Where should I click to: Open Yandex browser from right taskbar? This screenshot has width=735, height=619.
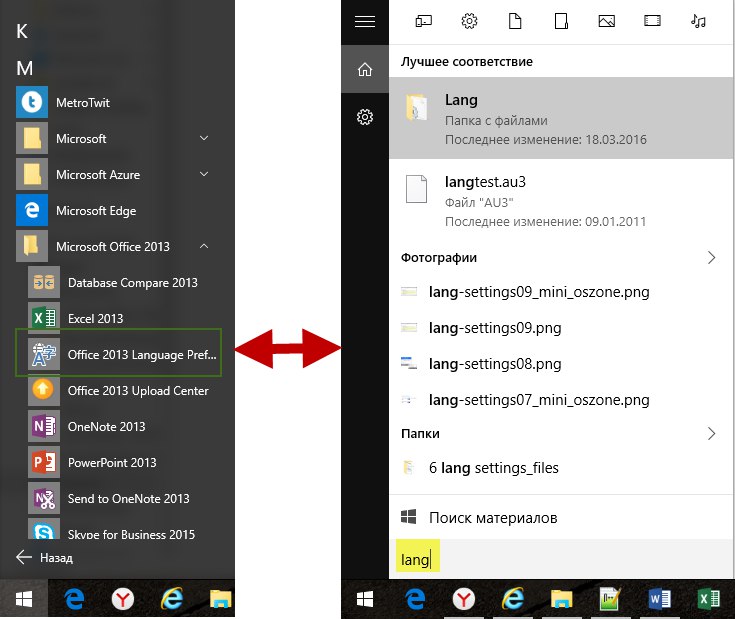[x=464, y=599]
